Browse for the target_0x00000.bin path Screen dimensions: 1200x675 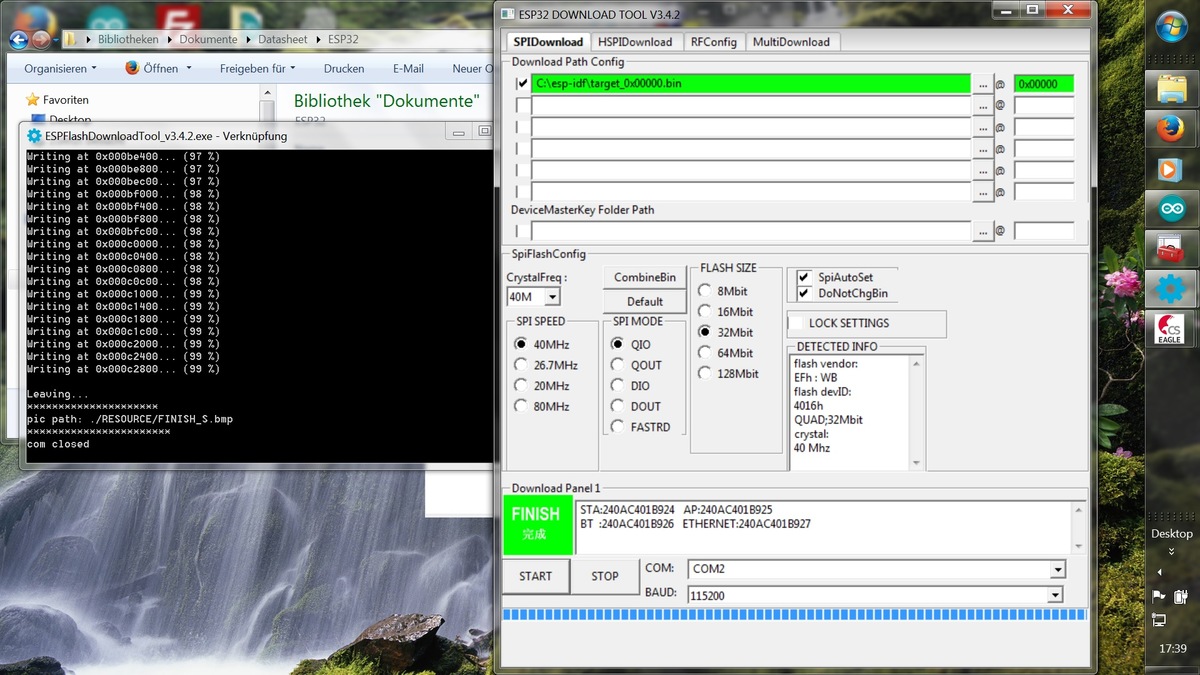983,84
